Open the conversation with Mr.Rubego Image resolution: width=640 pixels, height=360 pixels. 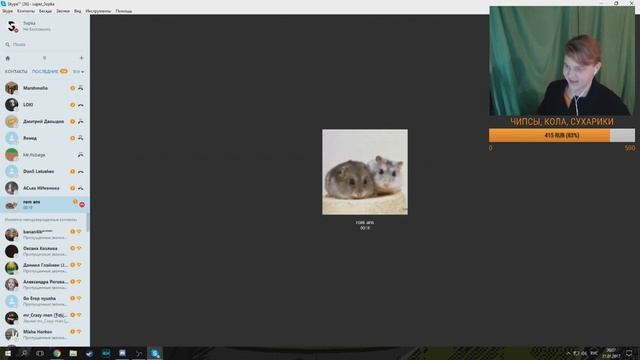[45, 155]
